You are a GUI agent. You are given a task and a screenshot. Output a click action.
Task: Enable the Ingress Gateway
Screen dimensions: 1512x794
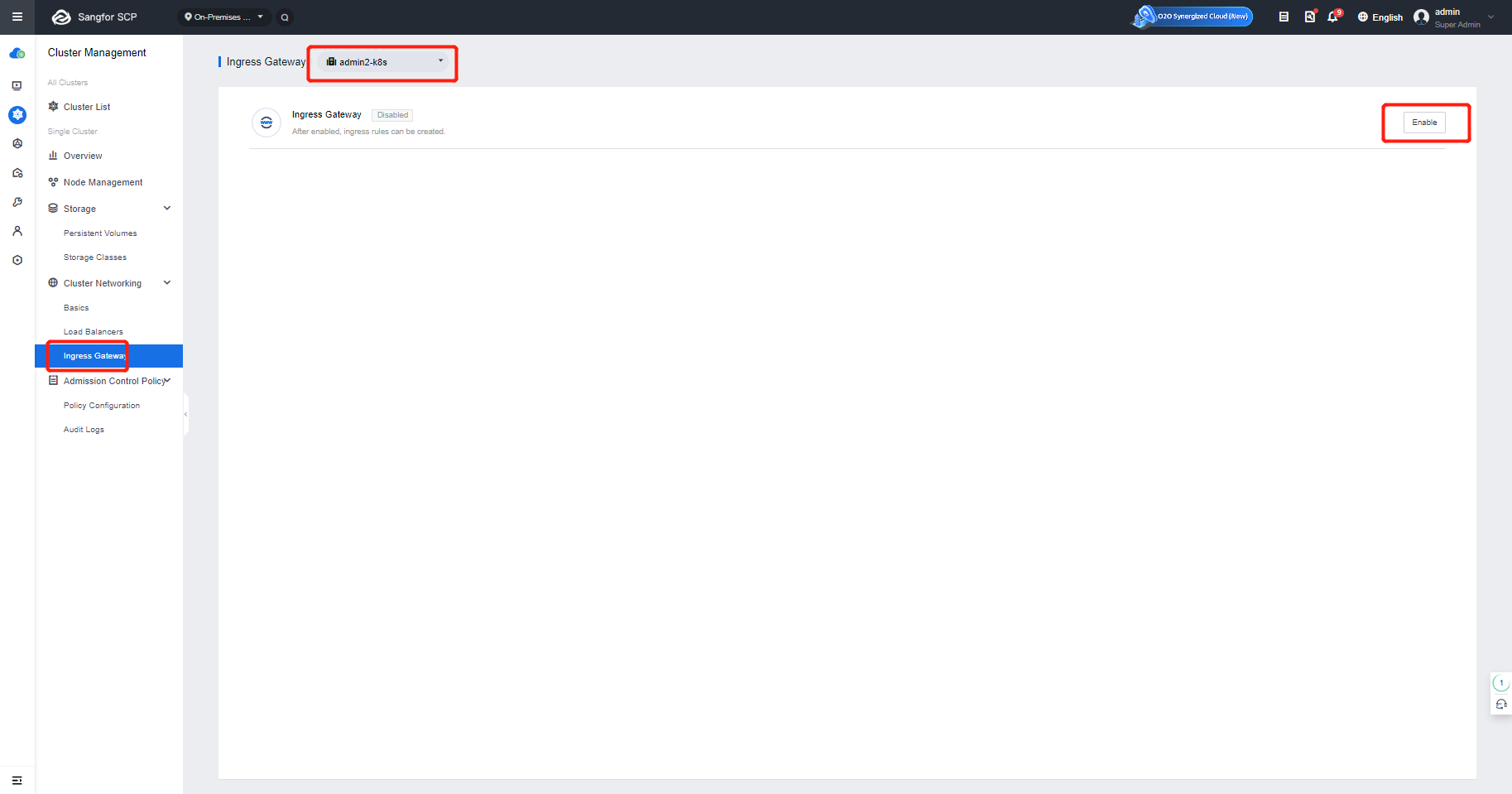coord(1424,123)
